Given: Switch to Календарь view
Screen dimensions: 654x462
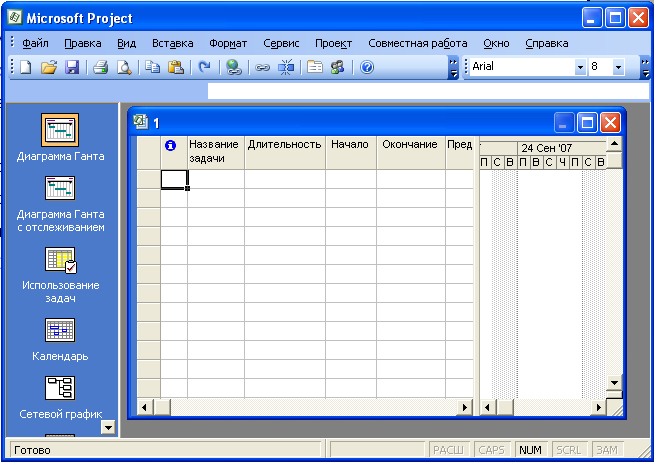Looking at the screenshot, I should [x=60, y=330].
